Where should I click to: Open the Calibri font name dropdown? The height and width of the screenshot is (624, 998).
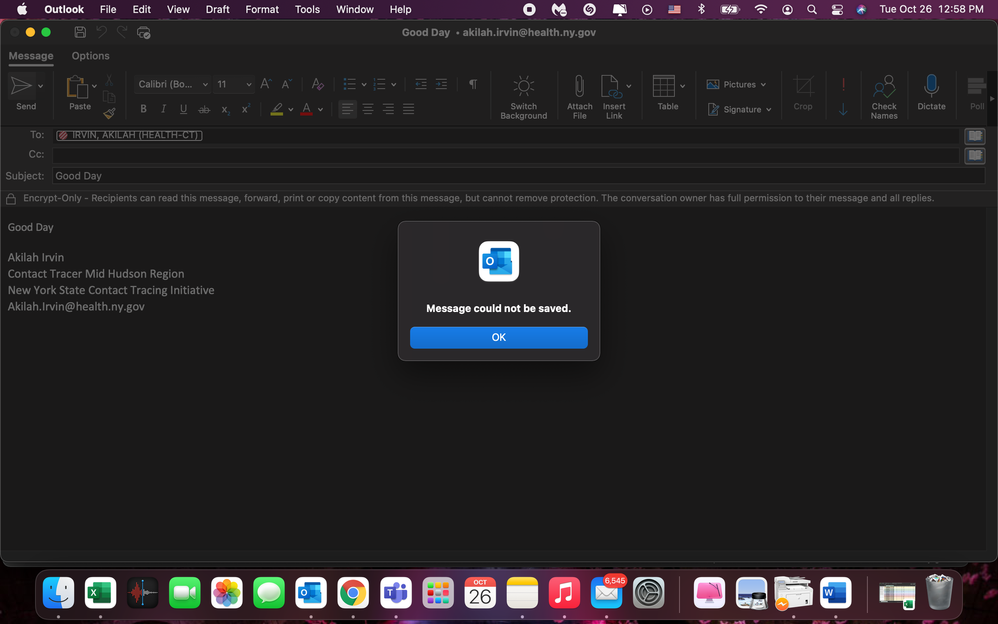[172, 85]
